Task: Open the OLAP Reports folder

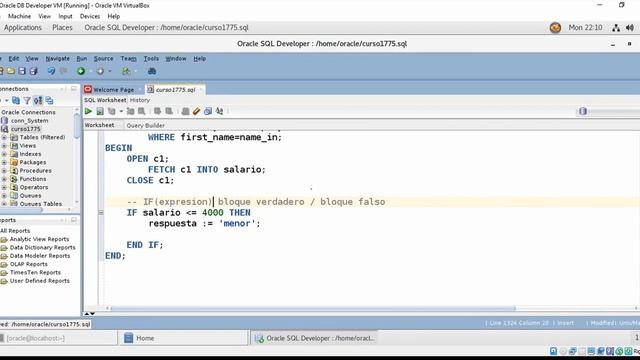Action: click(29, 264)
